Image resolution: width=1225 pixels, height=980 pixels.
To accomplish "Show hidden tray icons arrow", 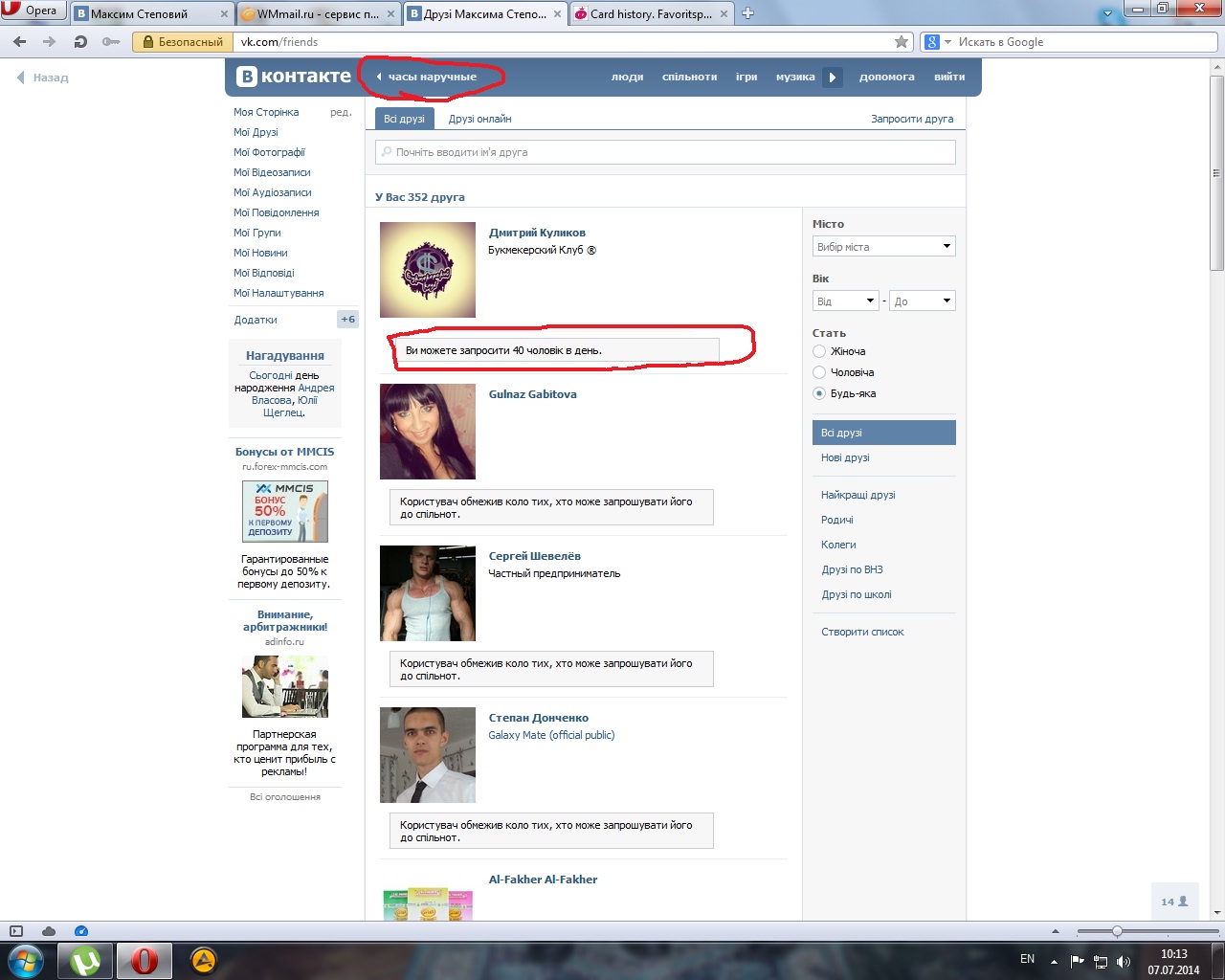I will (x=1054, y=961).
